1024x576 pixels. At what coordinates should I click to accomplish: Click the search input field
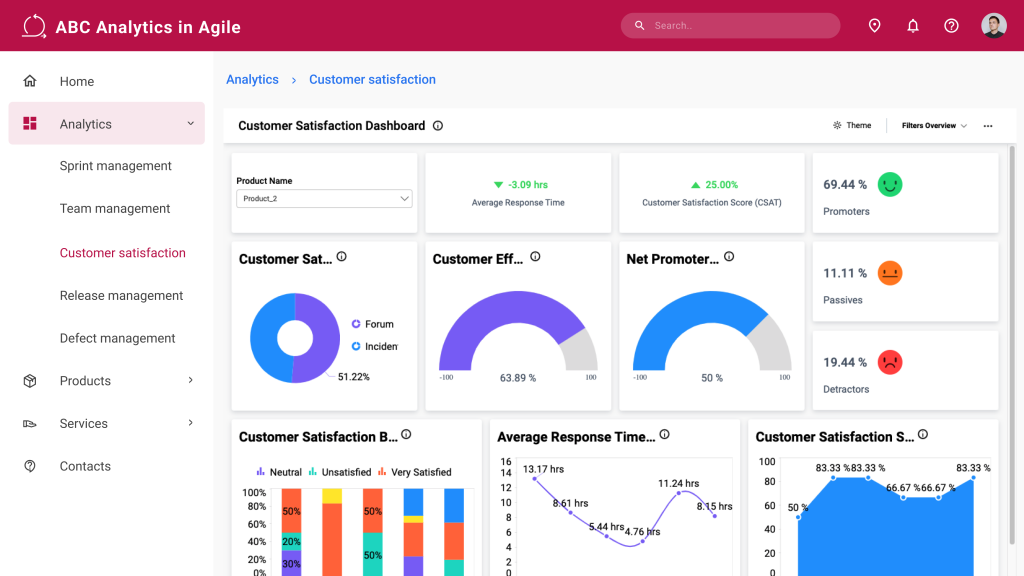tap(730, 25)
